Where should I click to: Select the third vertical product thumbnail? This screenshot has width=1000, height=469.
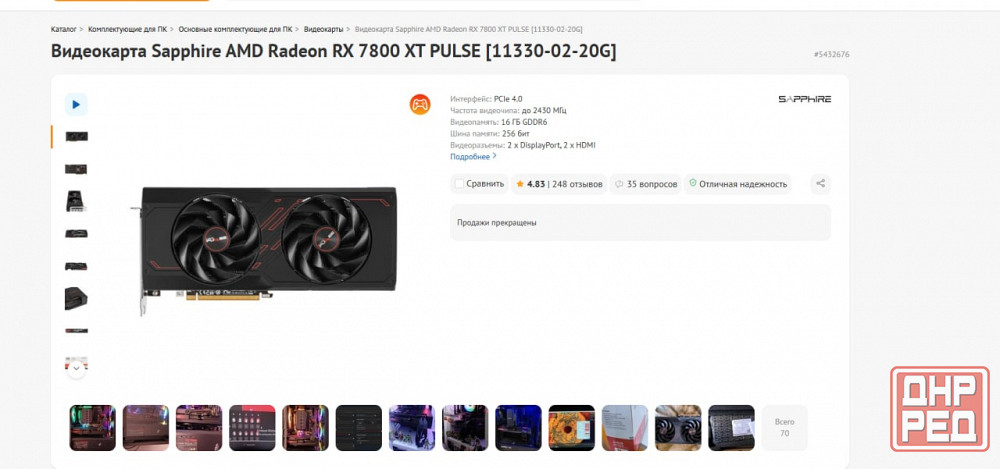pyautogui.click(x=76, y=201)
